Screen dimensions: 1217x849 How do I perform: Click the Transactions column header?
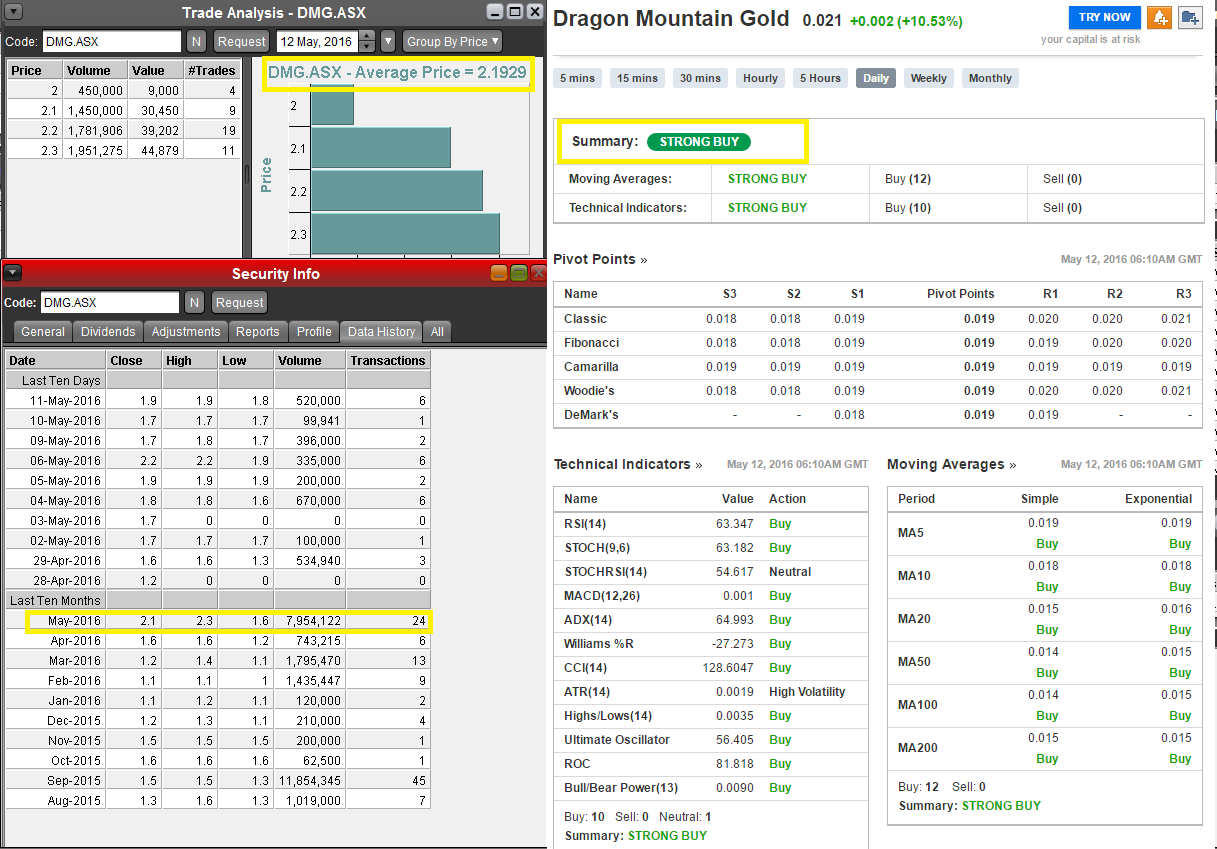click(x=388, y=360)
